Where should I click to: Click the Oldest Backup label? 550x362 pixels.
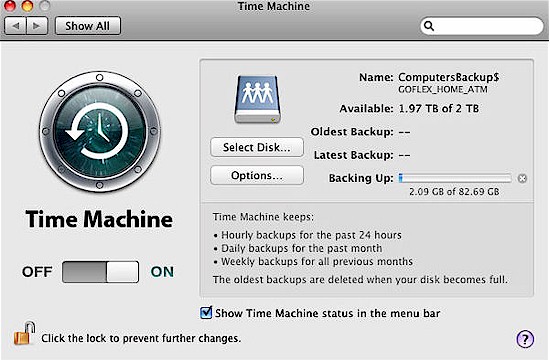(x=352, y=132)
